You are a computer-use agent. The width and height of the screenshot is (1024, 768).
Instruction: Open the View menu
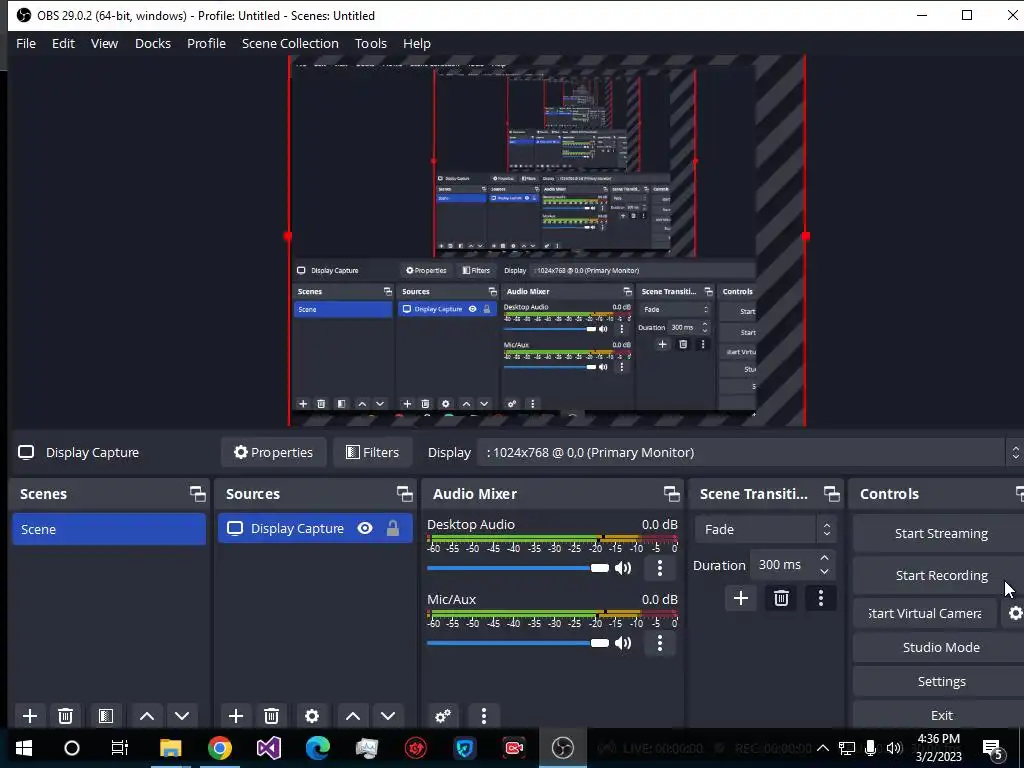(104, 43)
